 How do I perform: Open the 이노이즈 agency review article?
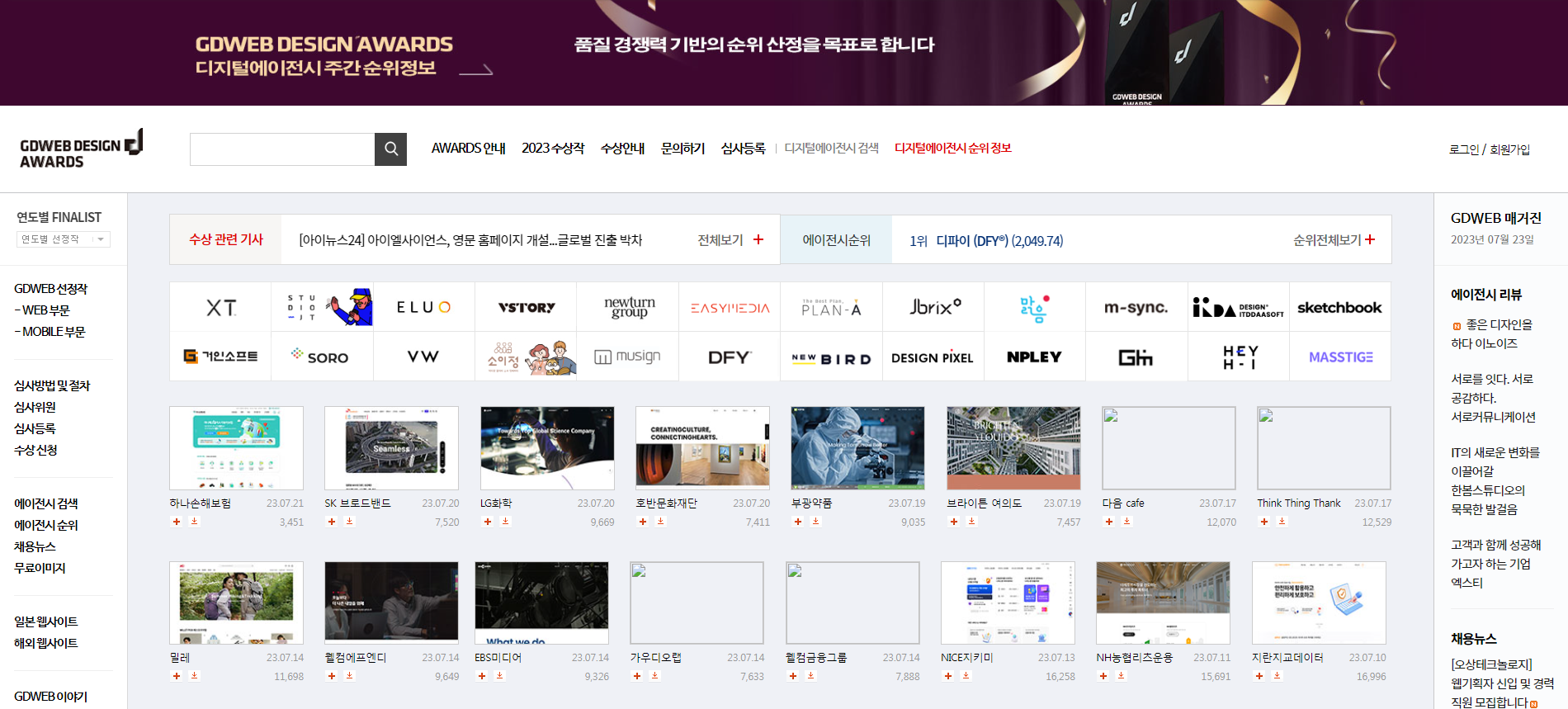(x=1492, y=334)
